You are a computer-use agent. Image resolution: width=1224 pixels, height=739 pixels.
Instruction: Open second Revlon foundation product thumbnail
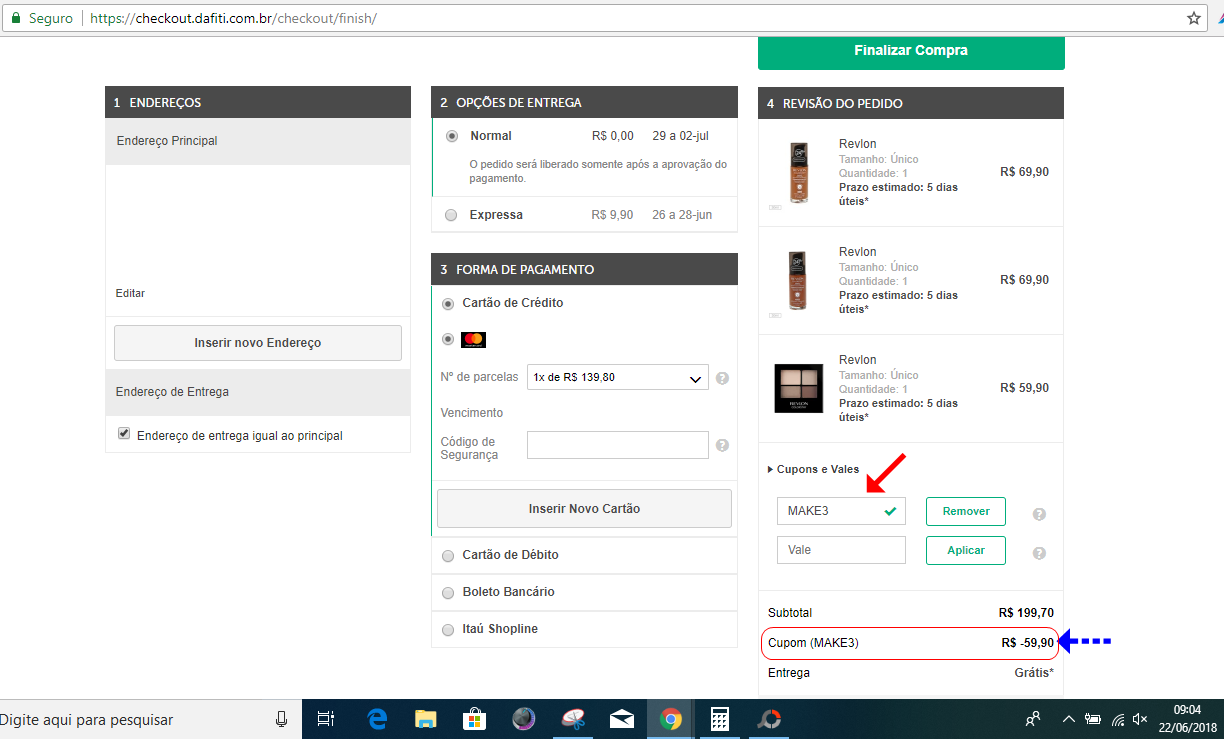tap(798, 280)
